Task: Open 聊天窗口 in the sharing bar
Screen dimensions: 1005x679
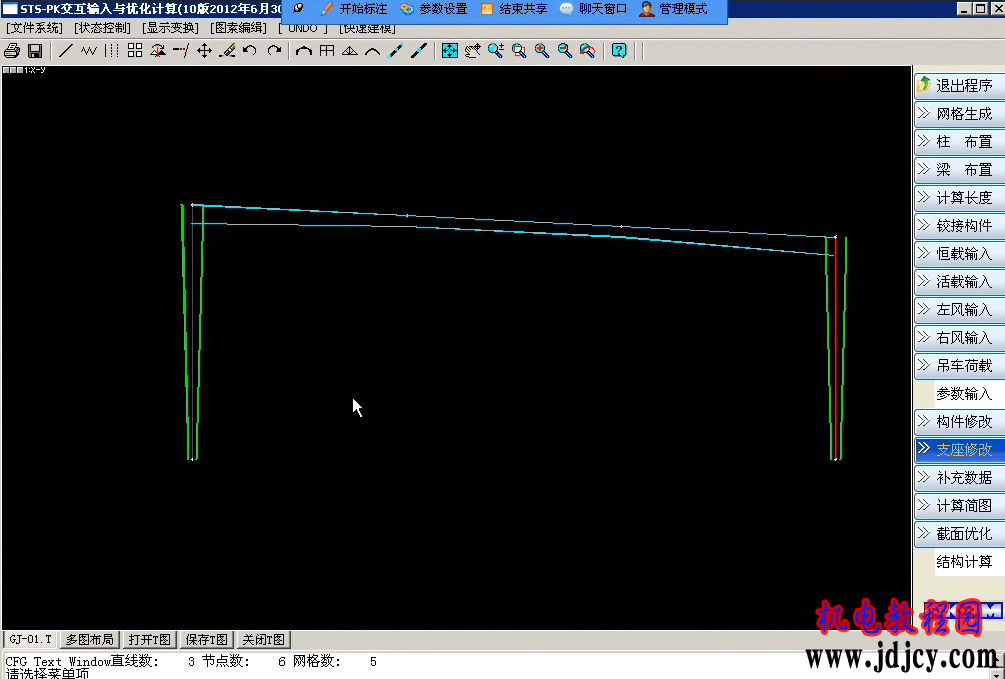Action: tap(594, 9)
